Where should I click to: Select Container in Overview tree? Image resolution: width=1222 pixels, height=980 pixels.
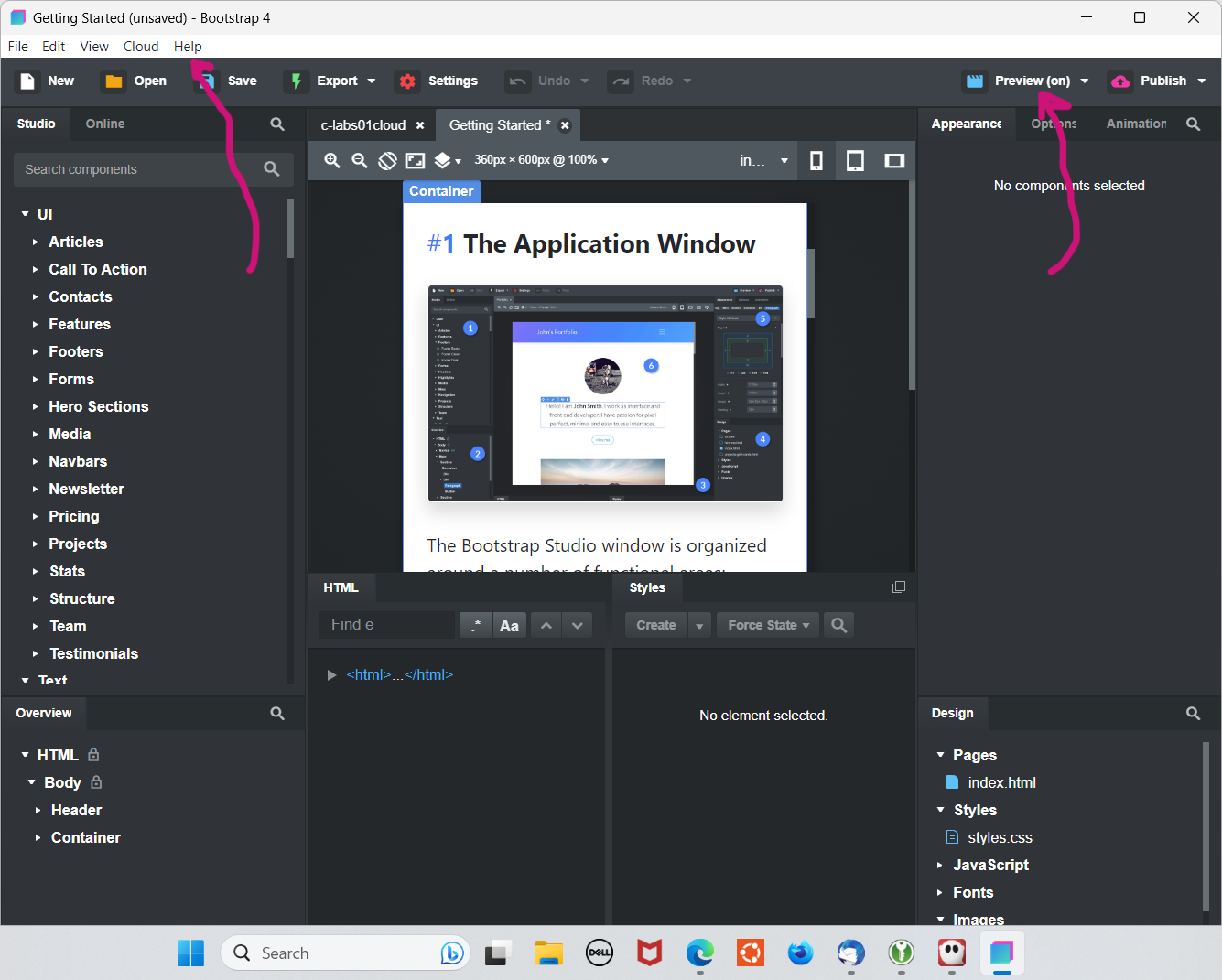(x=86, y=838)
